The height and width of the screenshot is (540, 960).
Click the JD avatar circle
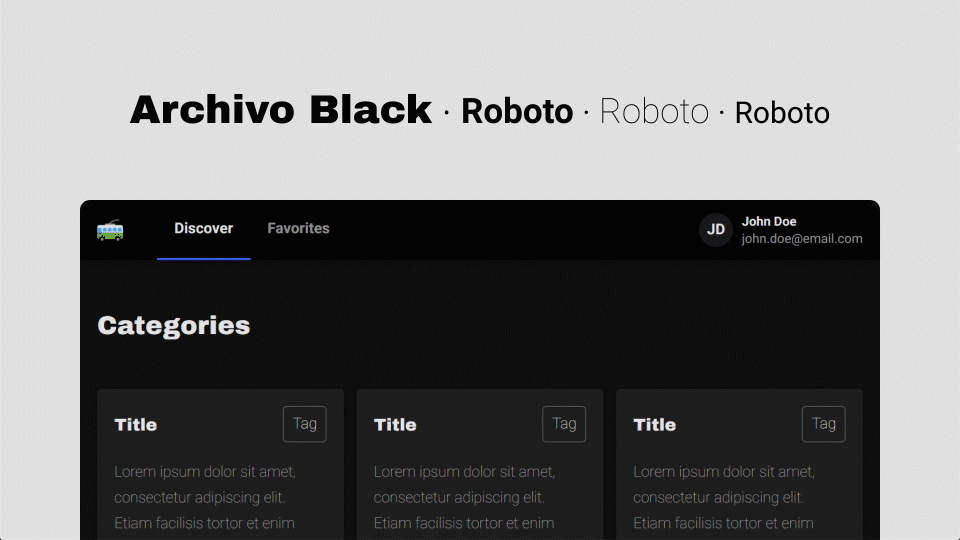click(716, 230)
